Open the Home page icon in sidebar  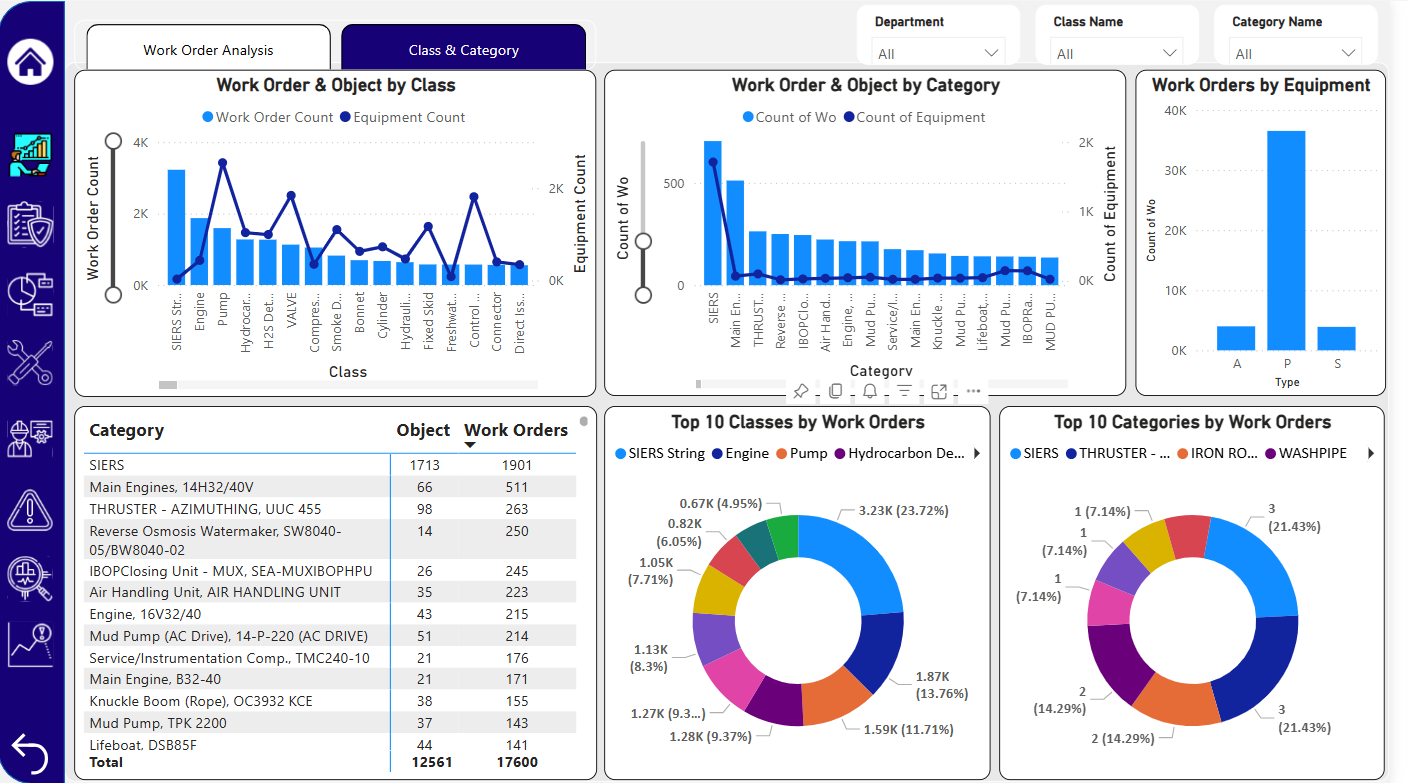30,62
